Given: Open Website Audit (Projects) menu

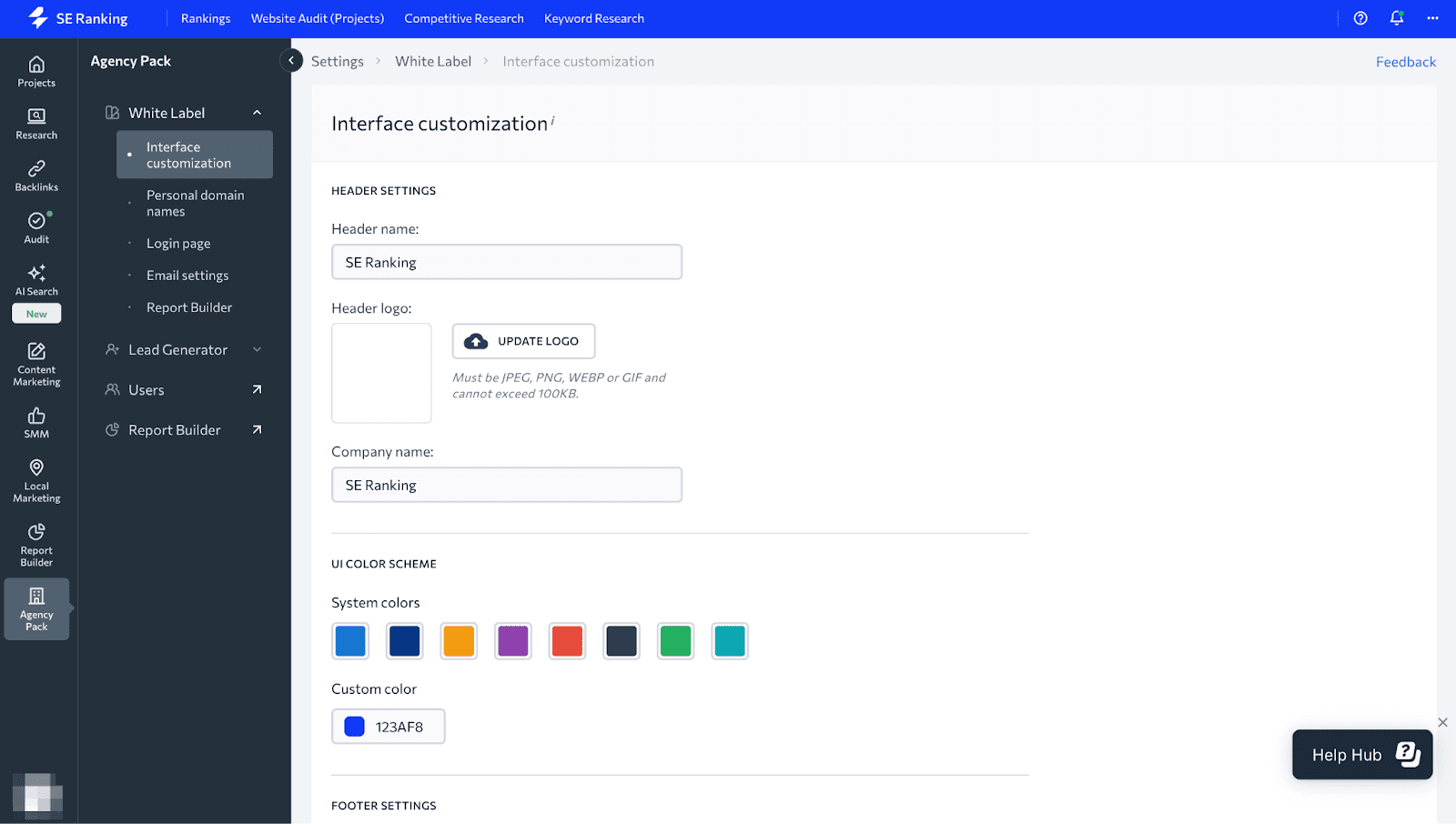Looking at the screenshot, I should [318, 18].
